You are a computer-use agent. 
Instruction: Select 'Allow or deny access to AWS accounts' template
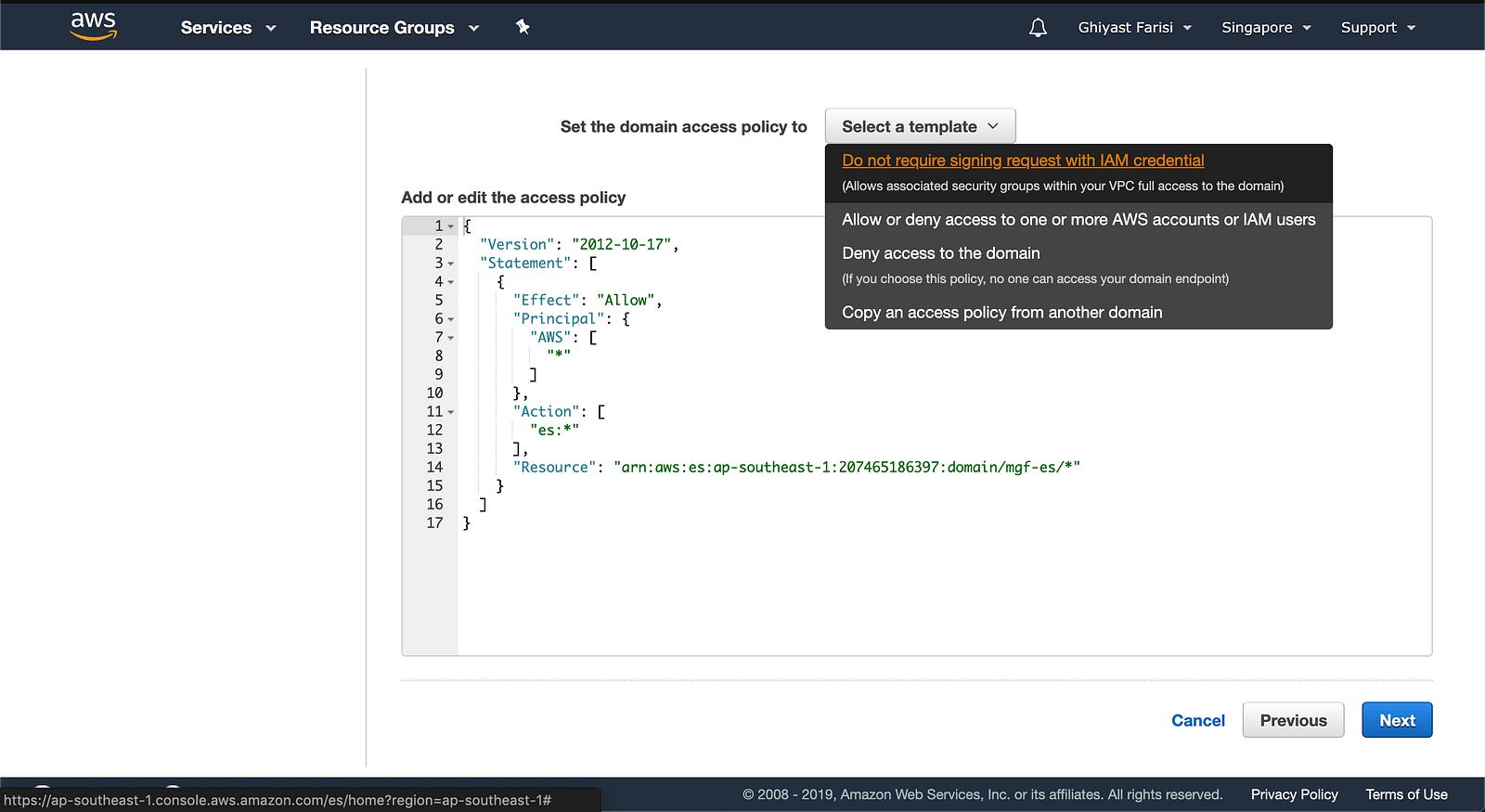pyautogui.click(x=1078, y=220)
